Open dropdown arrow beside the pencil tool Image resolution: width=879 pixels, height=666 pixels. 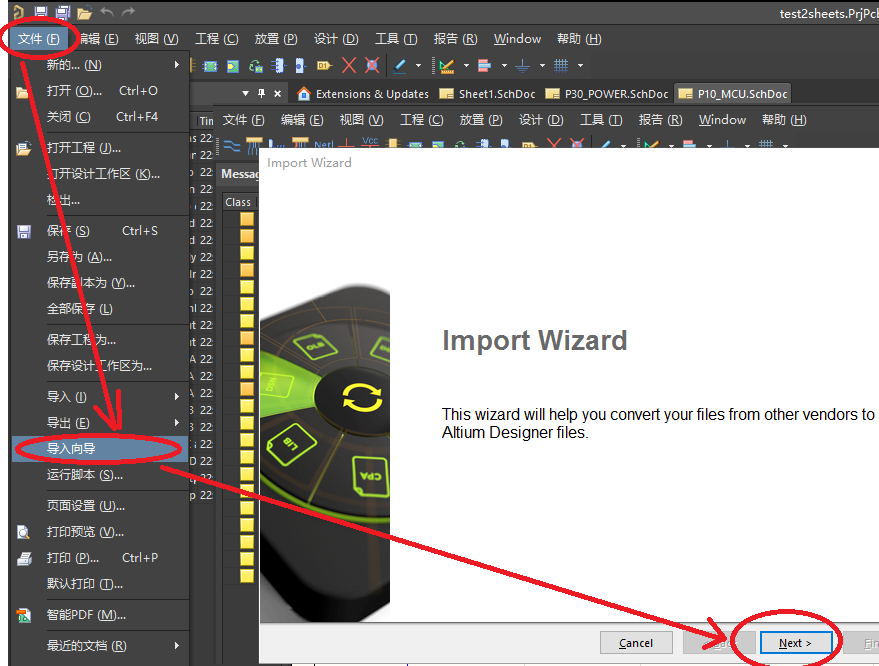click(418, 66)
